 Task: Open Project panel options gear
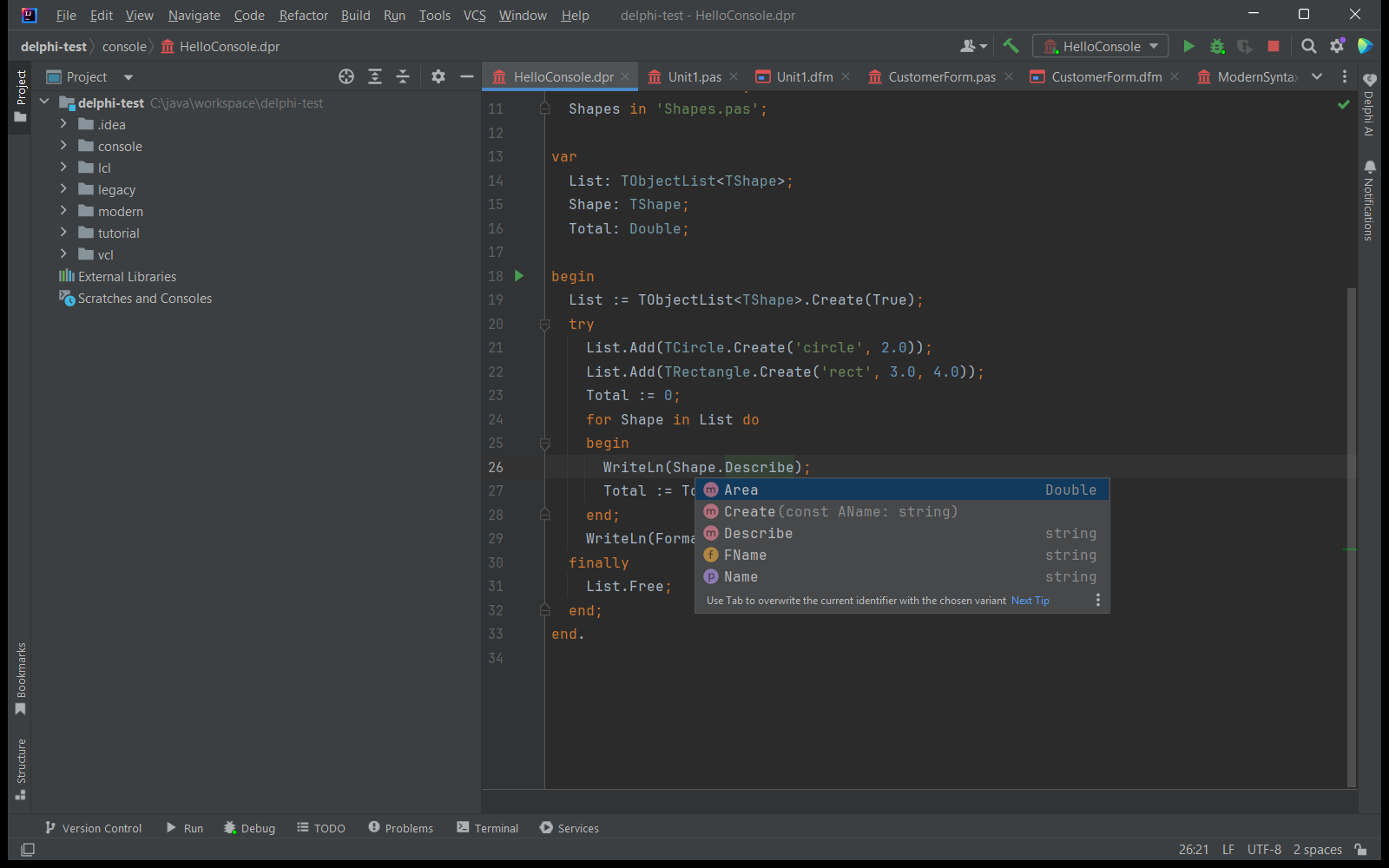point(438,76)
